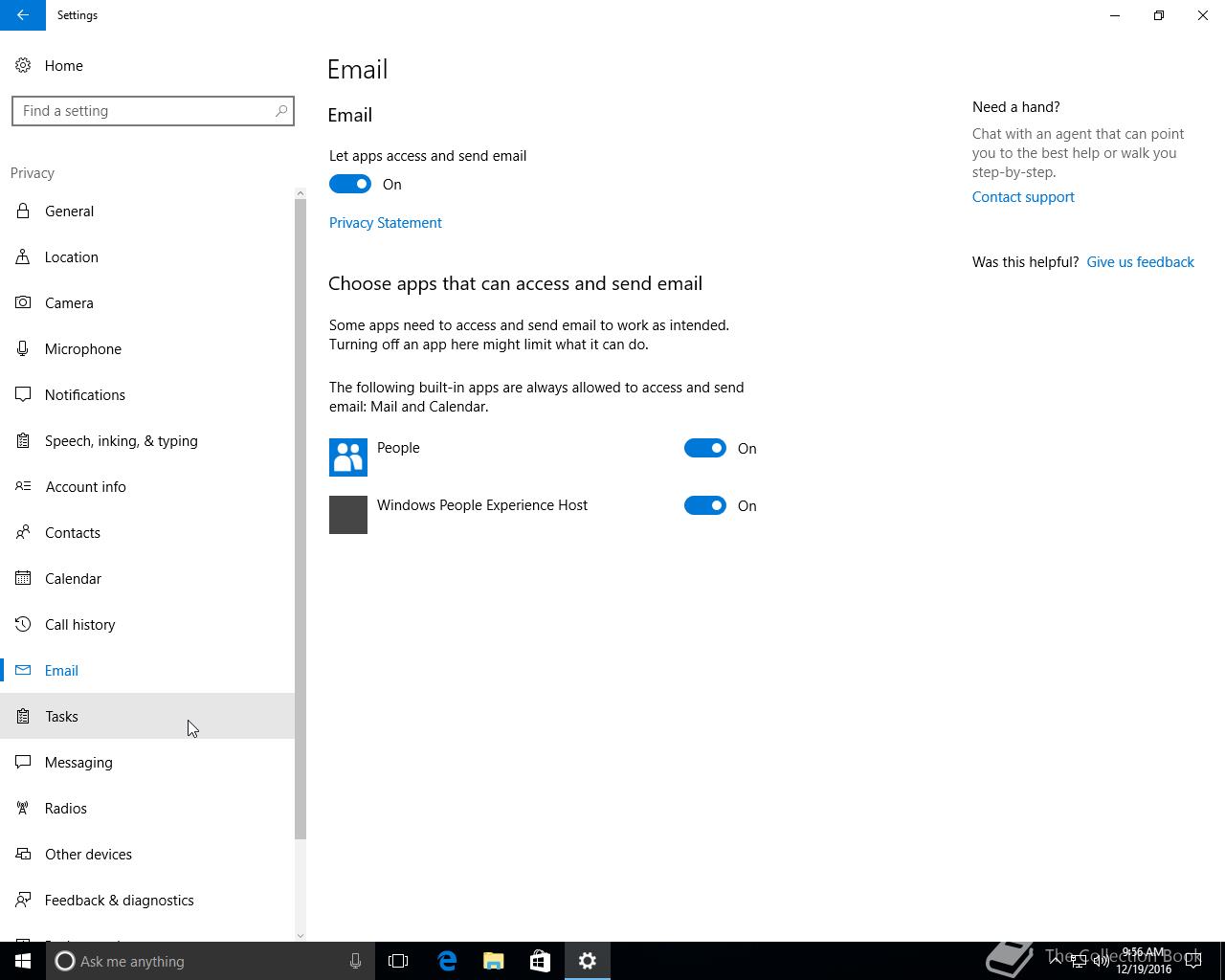This screenshot has width=1225, height=980.
Task: Click the Radios antenna icon
Action: (23, 808)
